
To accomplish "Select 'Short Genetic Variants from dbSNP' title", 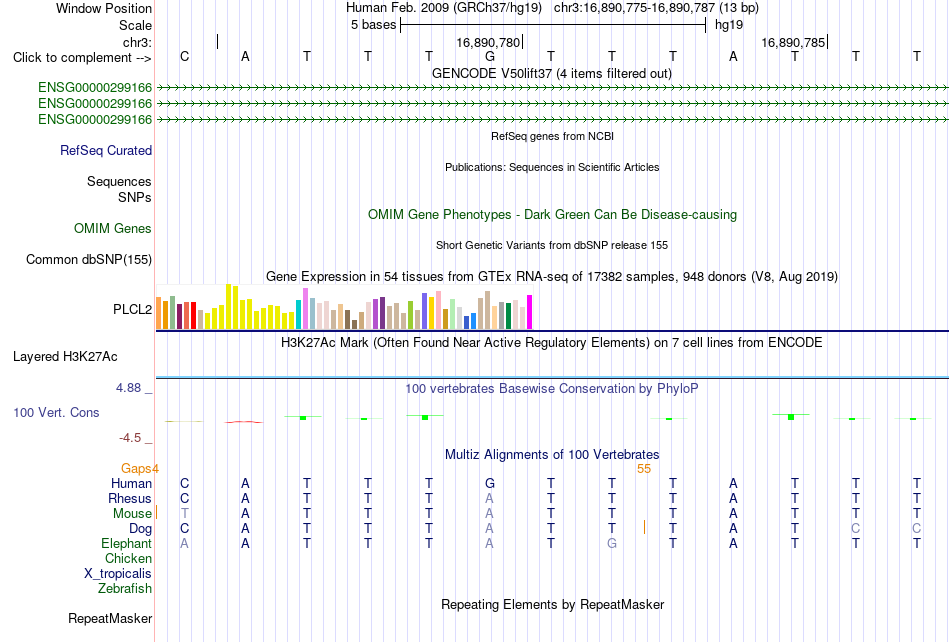I will [x=552, y=245].
